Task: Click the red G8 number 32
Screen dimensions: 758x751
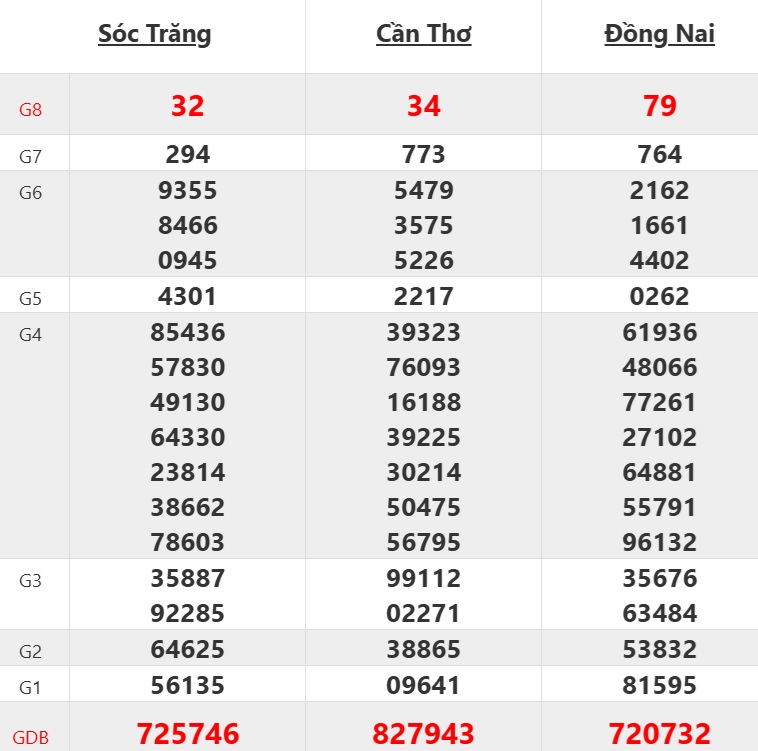Action: [188, 106]
